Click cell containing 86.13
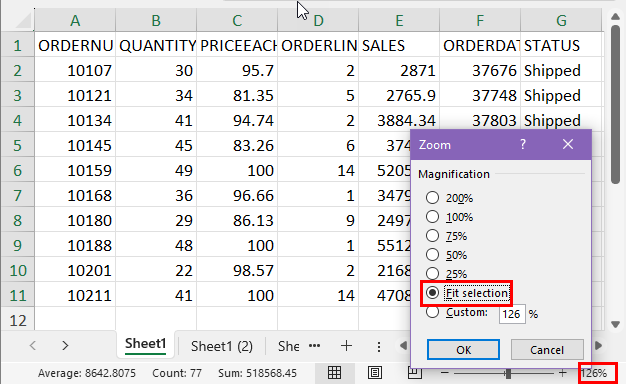Viewport: 626px width, 384px height. 237,220
